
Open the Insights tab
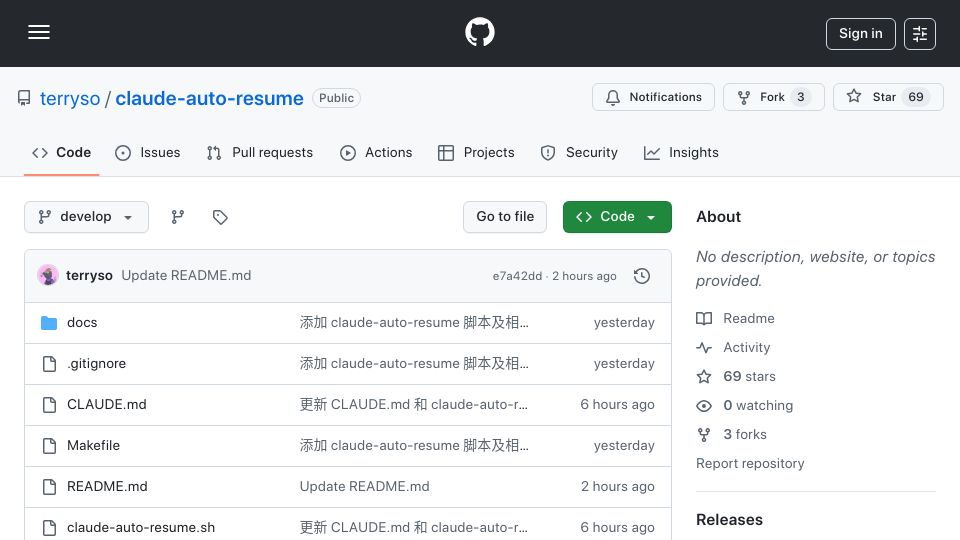click(681, 152)
